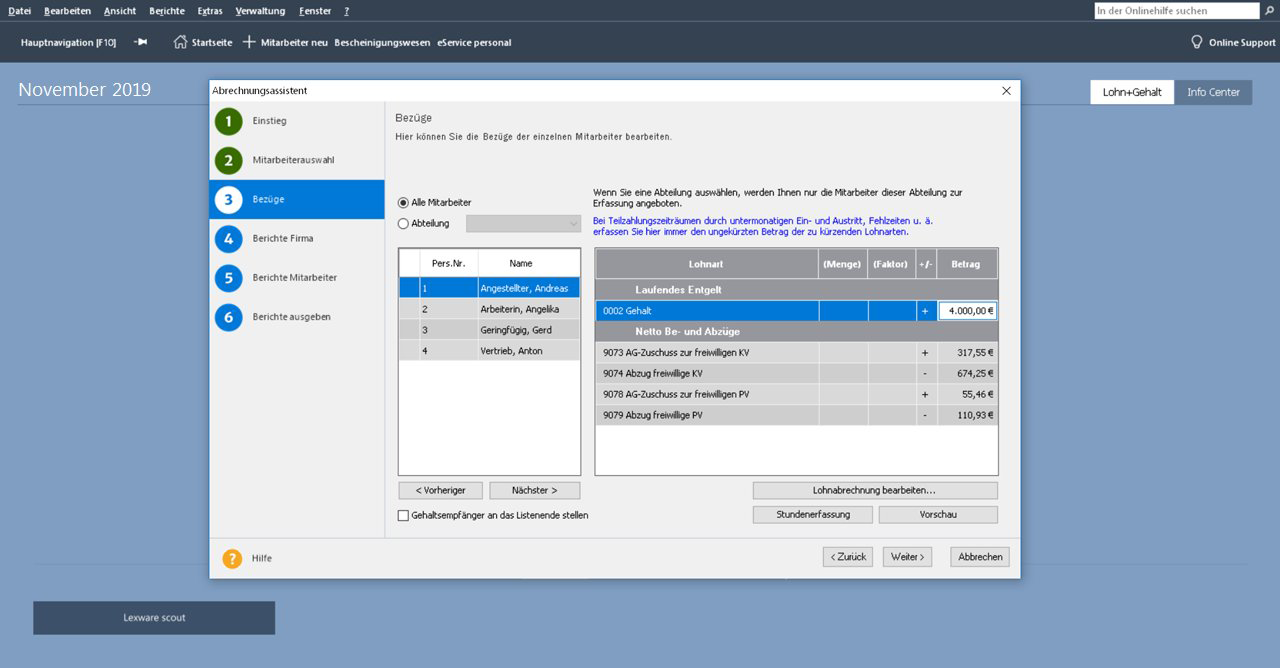1280x668 pixels.
Task: Go to step 1 Einstieg circle
Action: (228, 121)
